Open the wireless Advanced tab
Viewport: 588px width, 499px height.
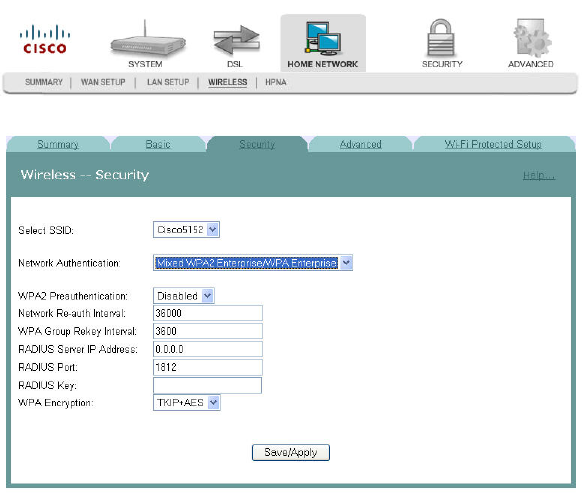pos(360,144)
